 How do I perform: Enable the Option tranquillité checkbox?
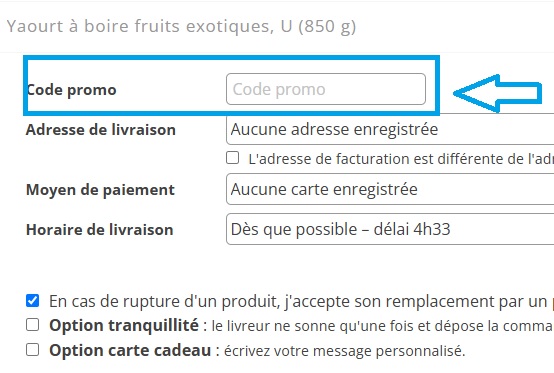pos(33,325)
